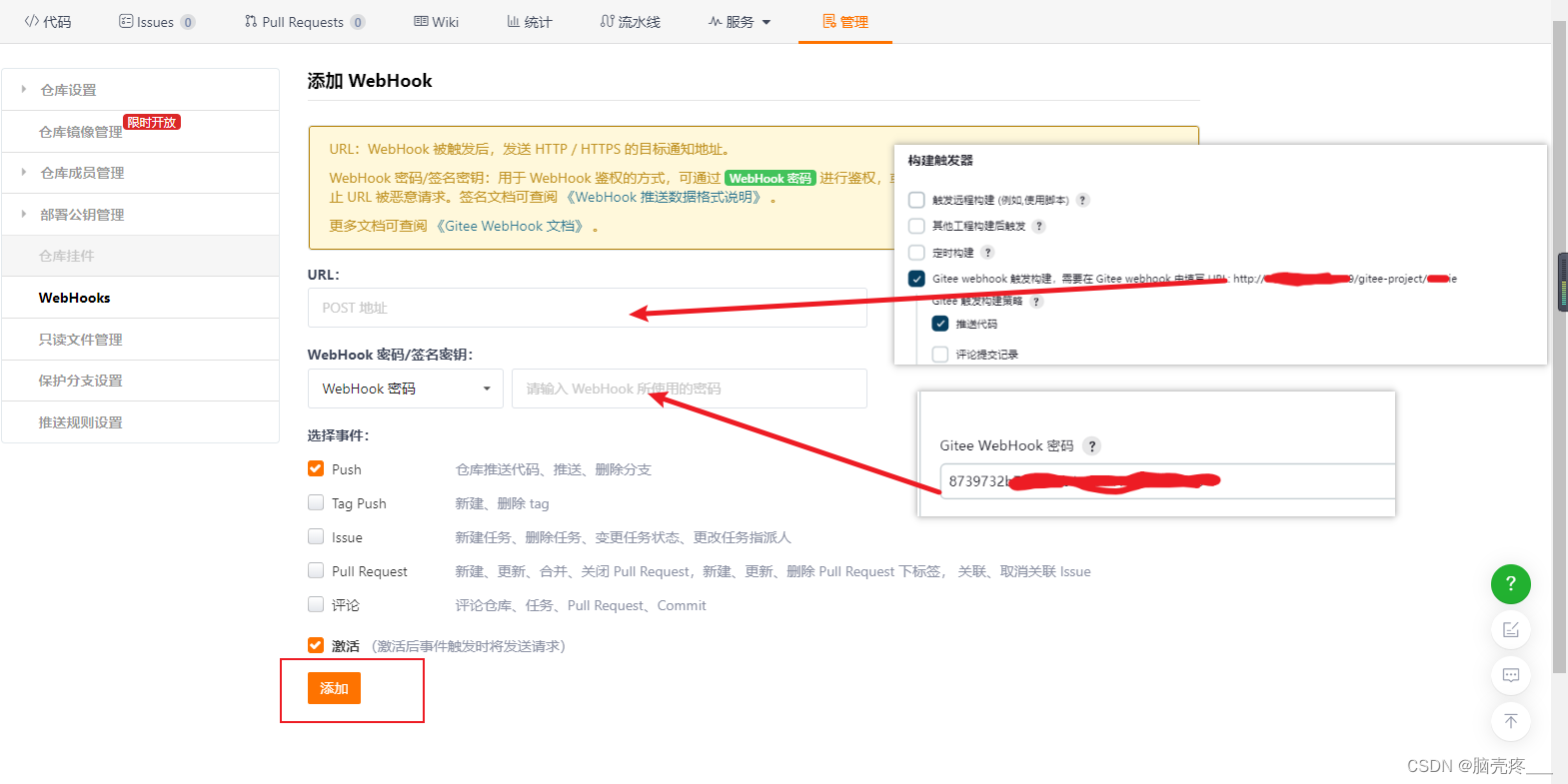This screenshot has width=1568, height=784.
Task: Open help icon beside Gitee WebHook 密码
Action: pyautogui.click(x=1092, y=446)
